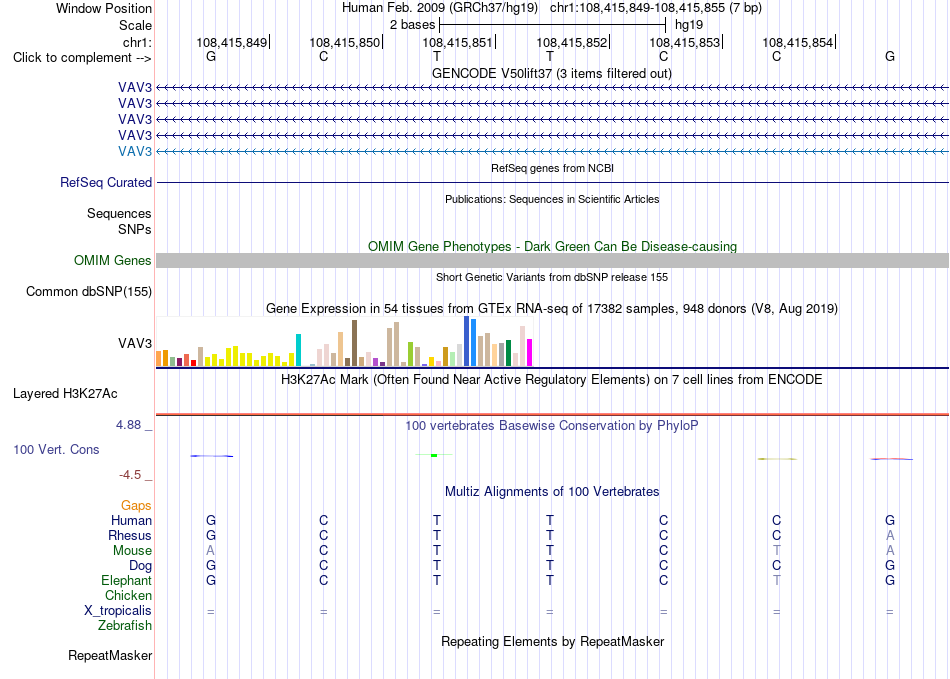The height and width of the screenshot is (679, 950).
Task: Click position label 108,415,851 on the ruler
Action: point(457,42)
